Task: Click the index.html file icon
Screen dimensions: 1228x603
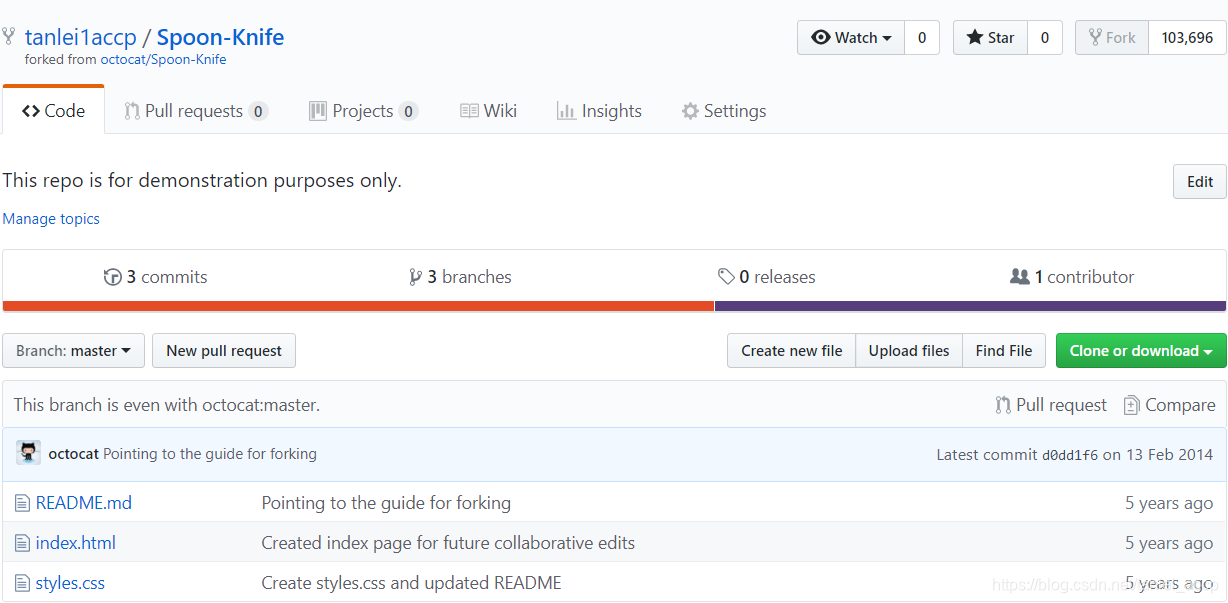Action: (22, 543)
